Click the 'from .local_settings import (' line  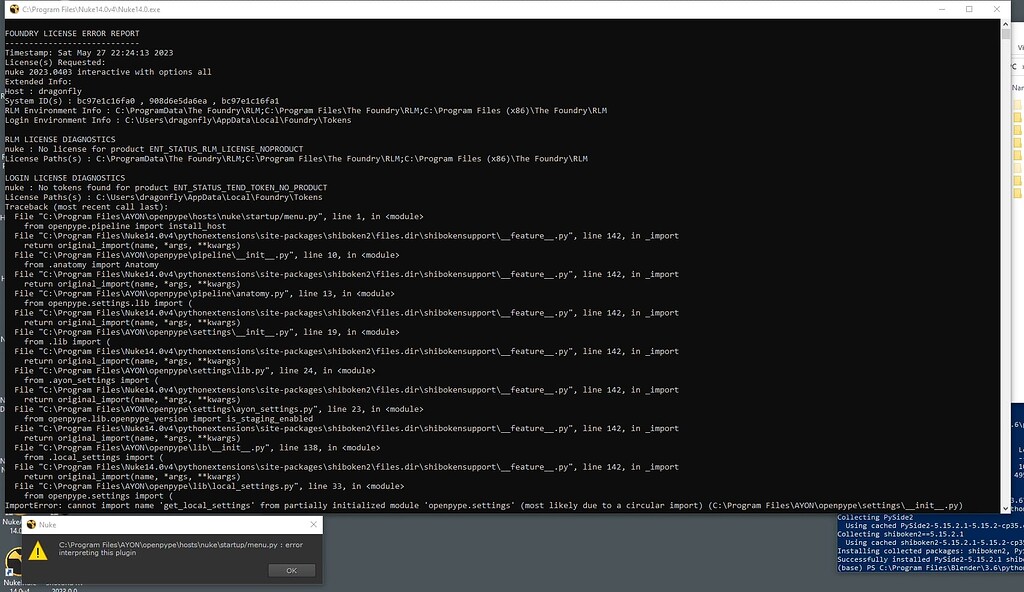tap(94, 457)
